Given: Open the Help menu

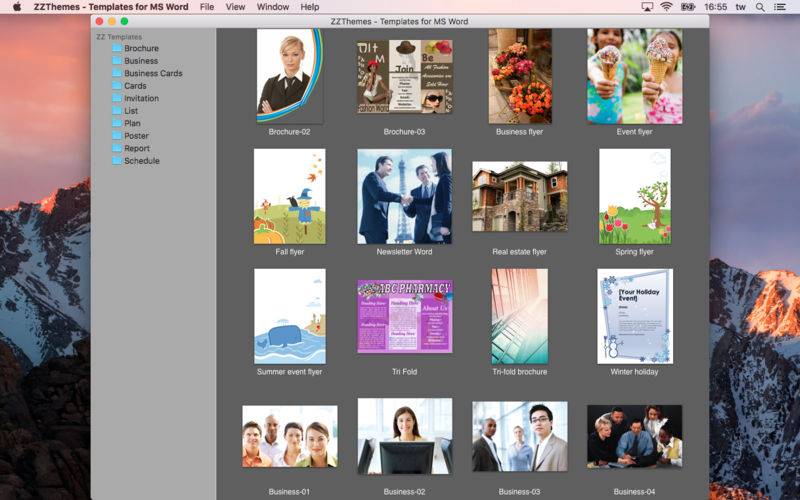Looking at the screenshot, I should [310, 7].
